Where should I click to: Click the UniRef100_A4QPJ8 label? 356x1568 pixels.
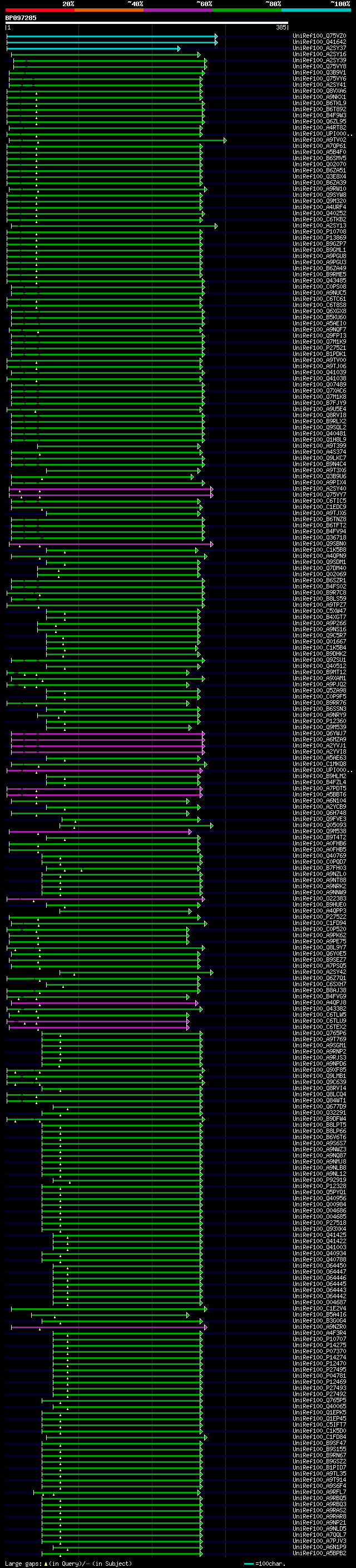[319, 1002]
